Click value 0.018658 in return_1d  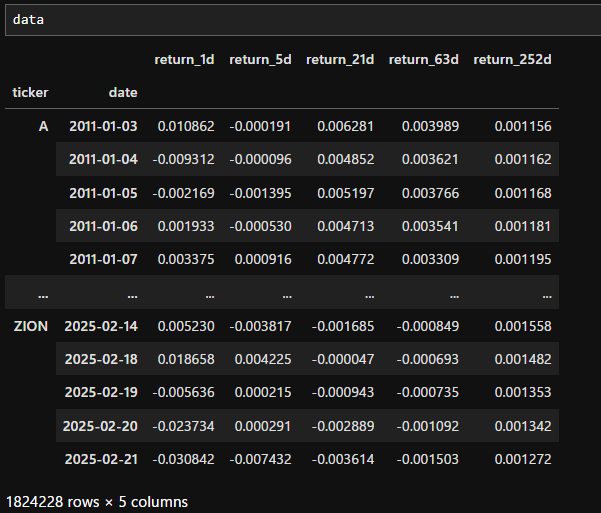click(186, 359)
